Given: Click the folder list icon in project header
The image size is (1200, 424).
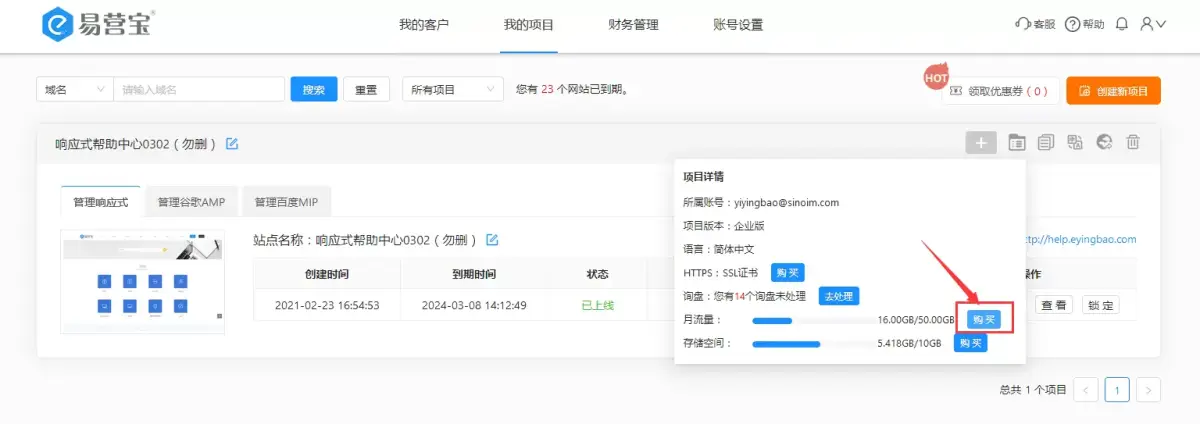Looking at the screenshot, I should tap(1017, 143).
